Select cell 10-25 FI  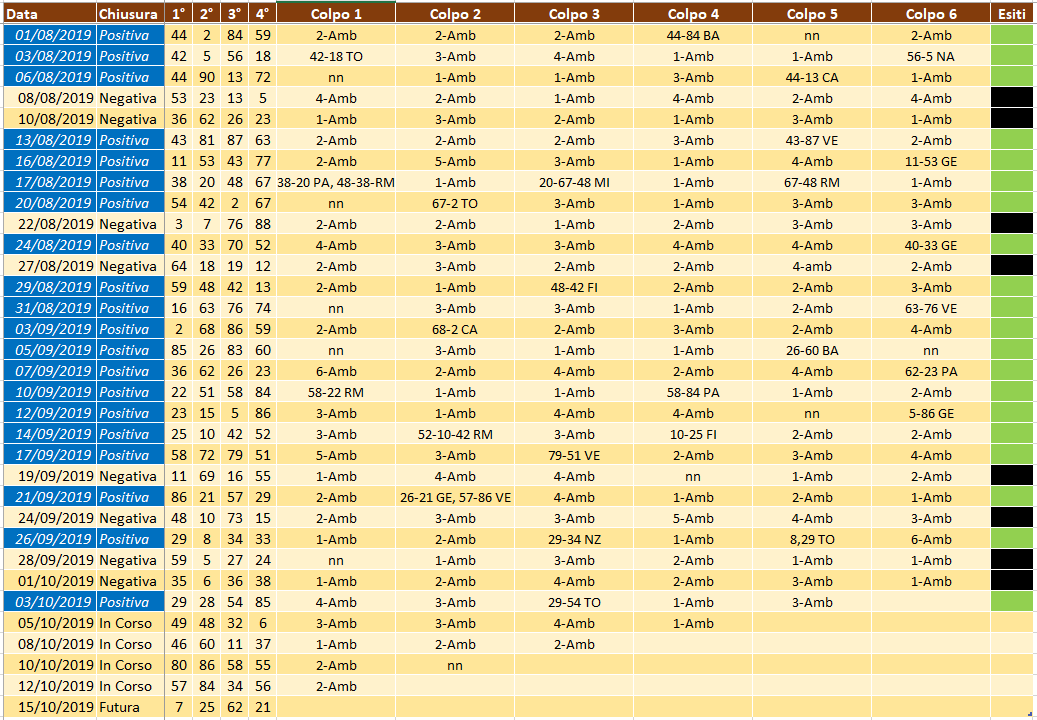pos(693,434)
